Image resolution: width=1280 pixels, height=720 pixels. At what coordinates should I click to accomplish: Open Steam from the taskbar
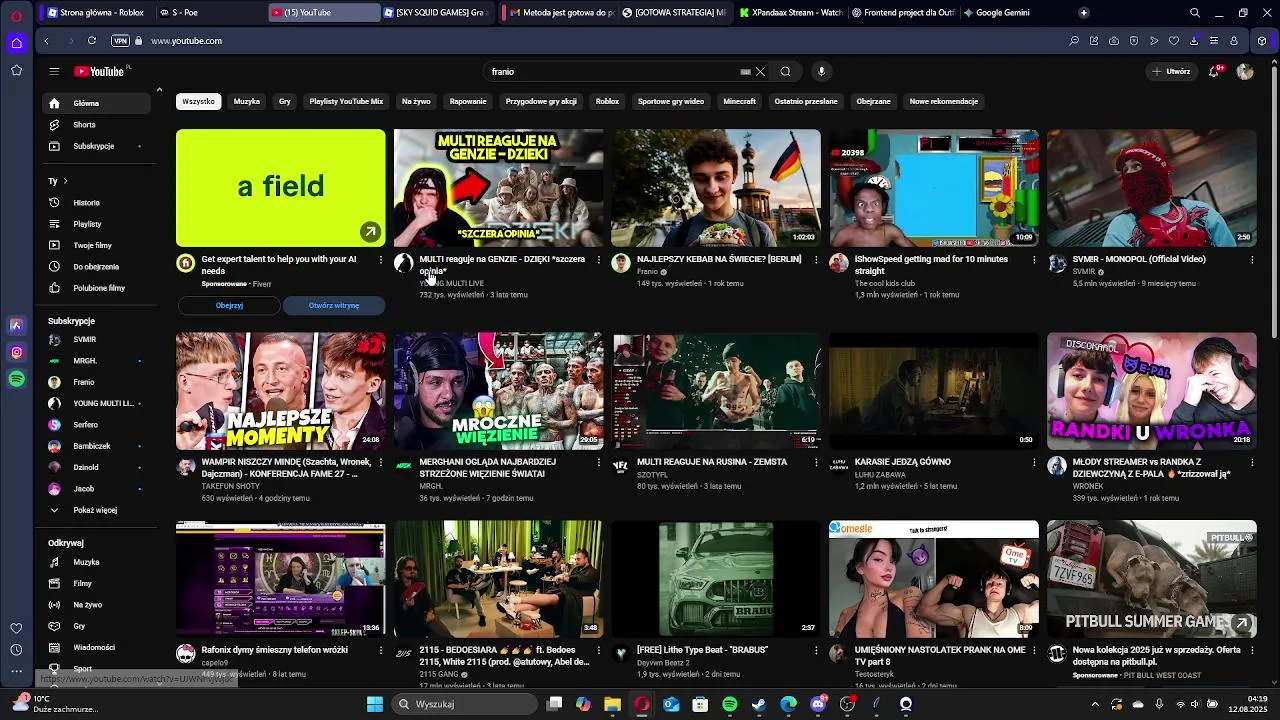759,704
